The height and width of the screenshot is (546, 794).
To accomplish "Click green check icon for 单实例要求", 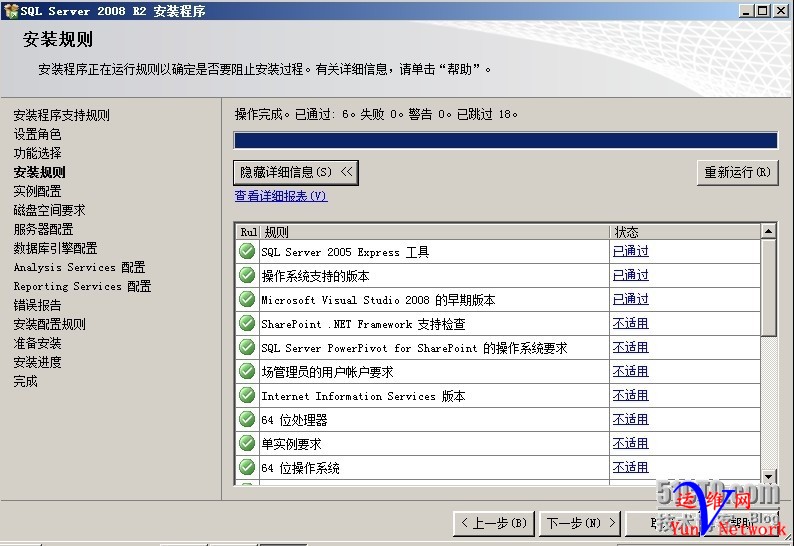I will pyautogui.click(x=247, y=443).
